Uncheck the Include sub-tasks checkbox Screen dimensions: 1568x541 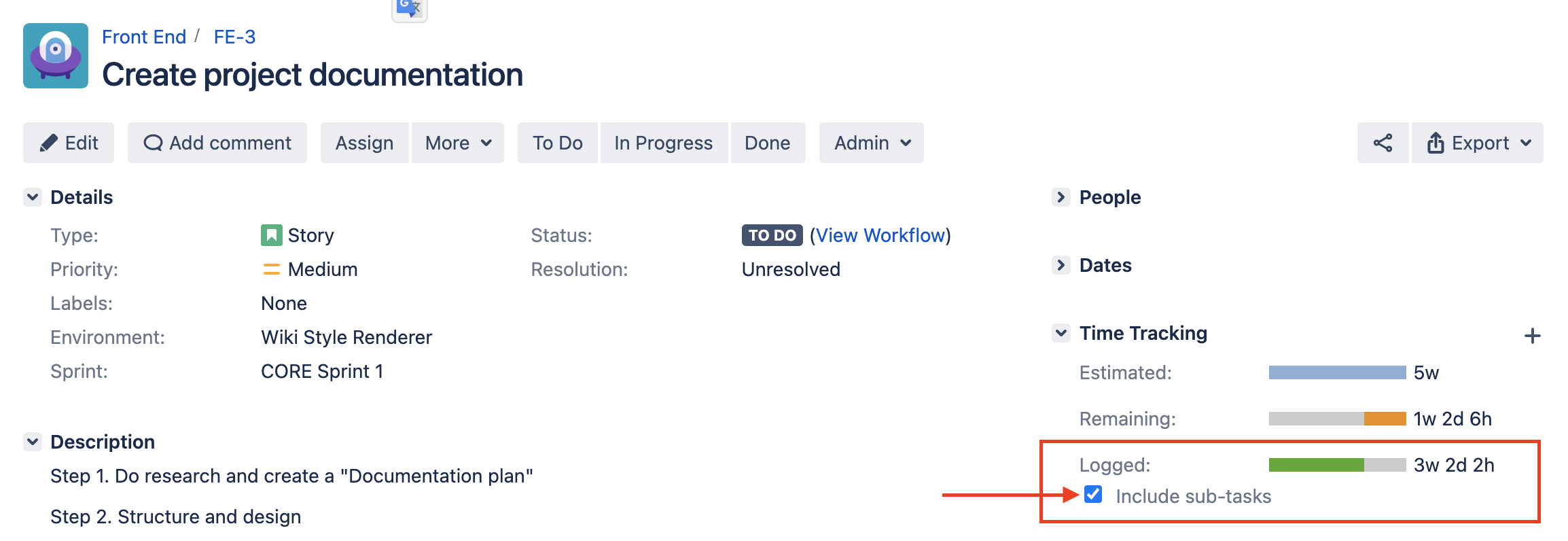(1093, 494)
